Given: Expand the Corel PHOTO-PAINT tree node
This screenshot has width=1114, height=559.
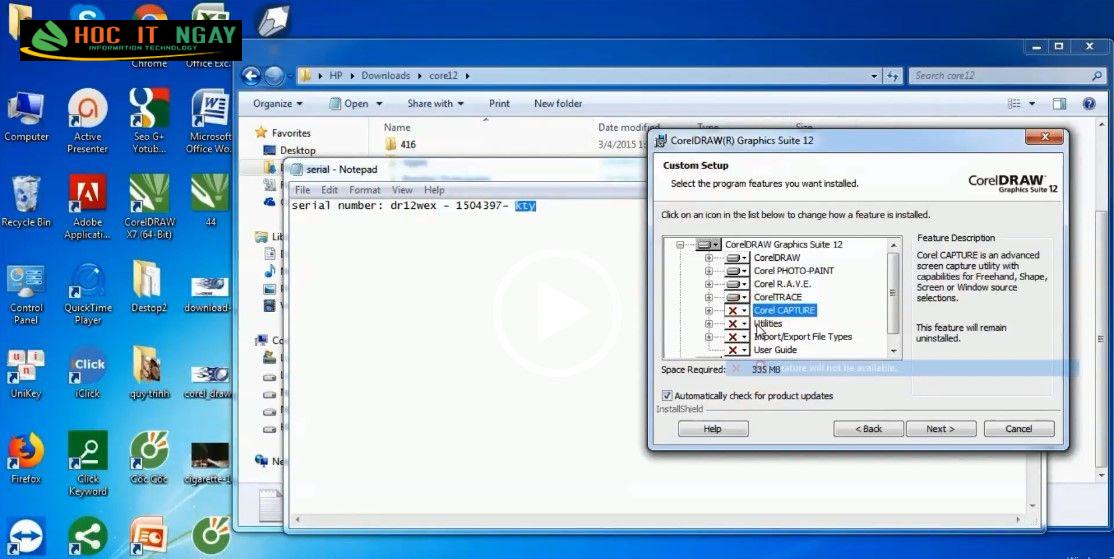Looking at the screenshot, I should (708, 271).
